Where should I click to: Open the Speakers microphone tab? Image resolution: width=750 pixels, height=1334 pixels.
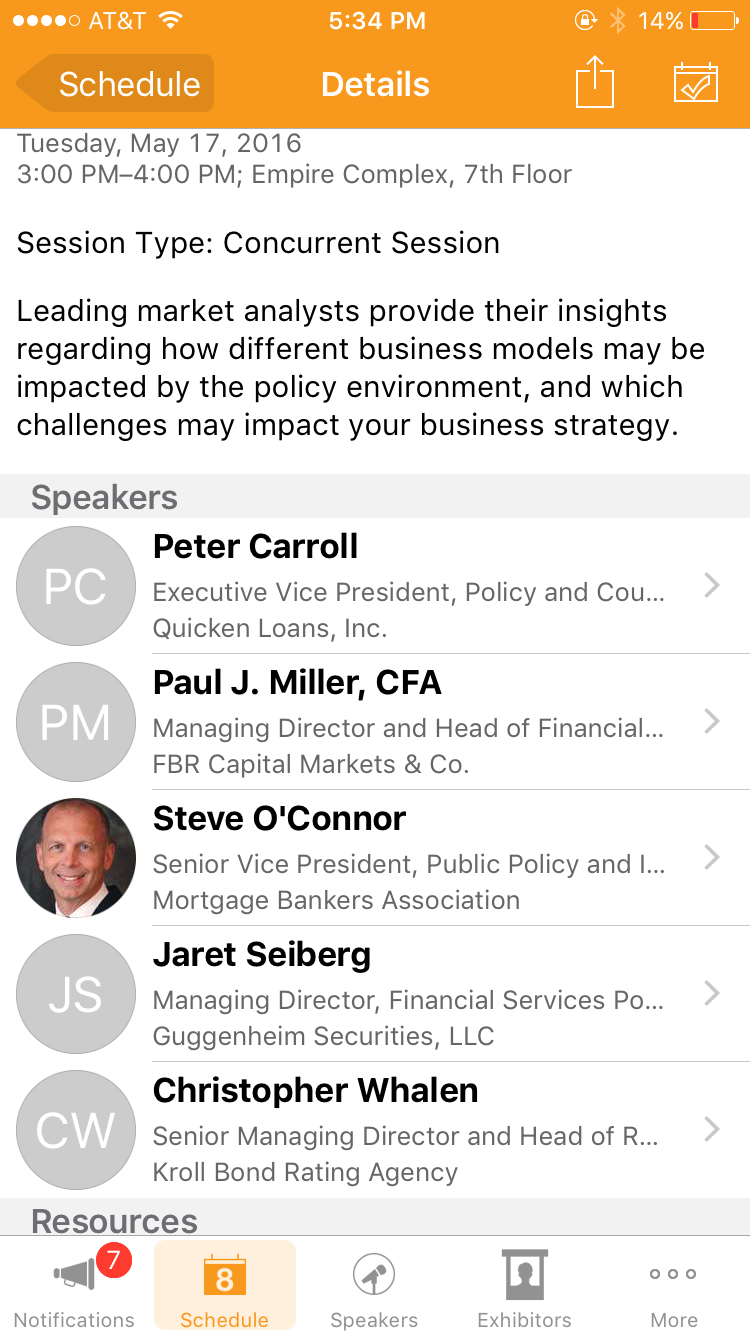click(374, 1287)
